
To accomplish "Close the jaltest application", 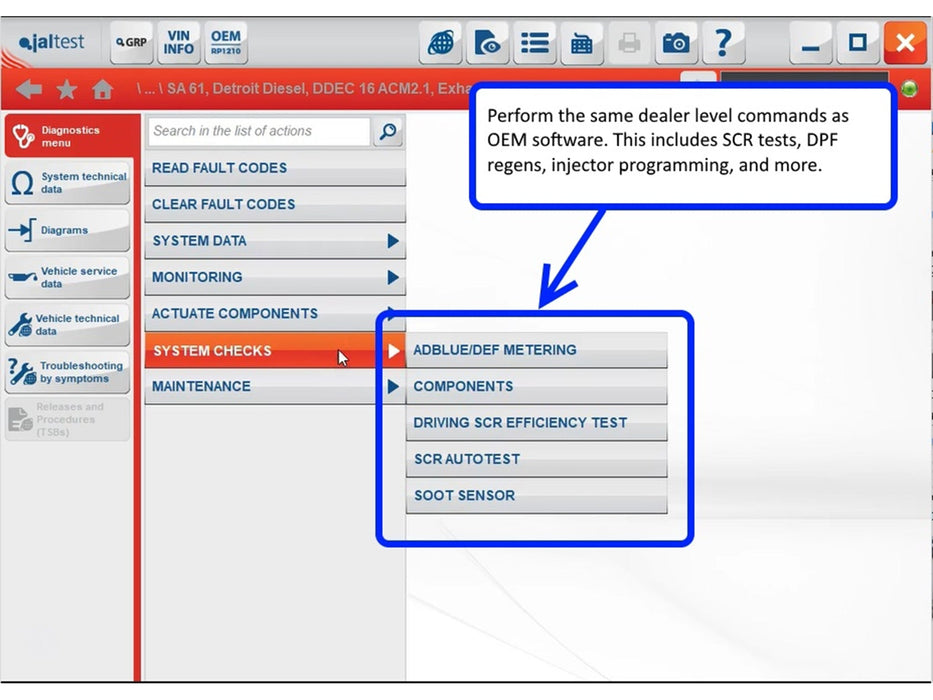I will point(904,42).
